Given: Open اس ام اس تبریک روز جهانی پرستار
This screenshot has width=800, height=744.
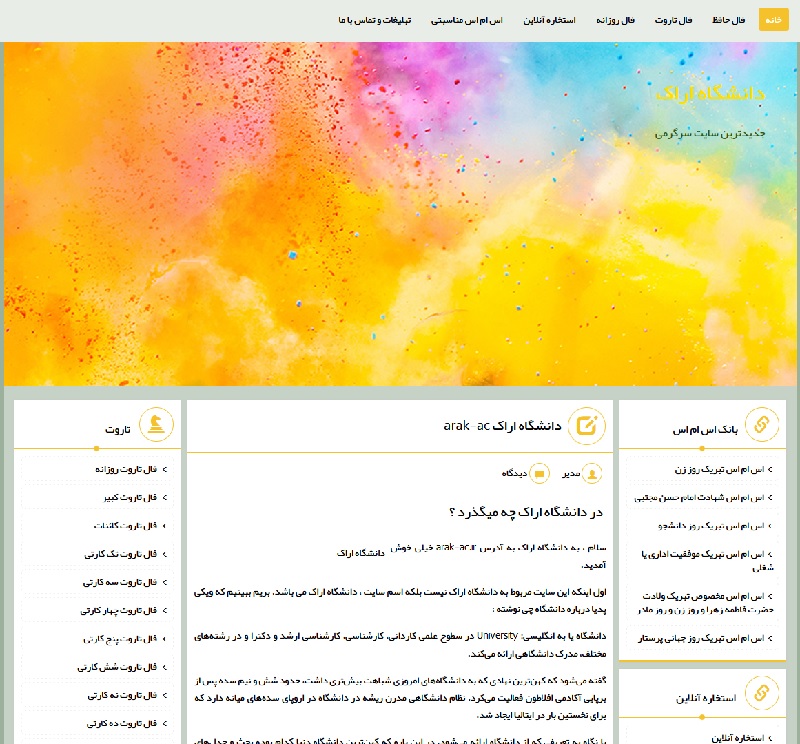Looking at the screenshot, I should [701, 638].
